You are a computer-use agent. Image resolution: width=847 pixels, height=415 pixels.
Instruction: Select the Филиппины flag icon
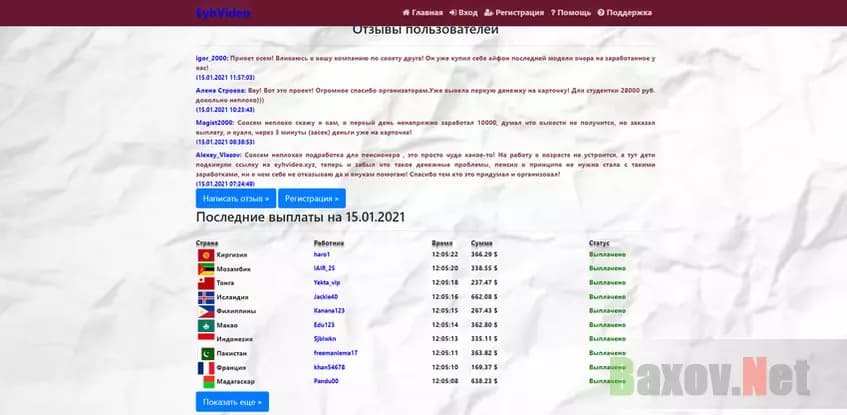click(205, 311)
